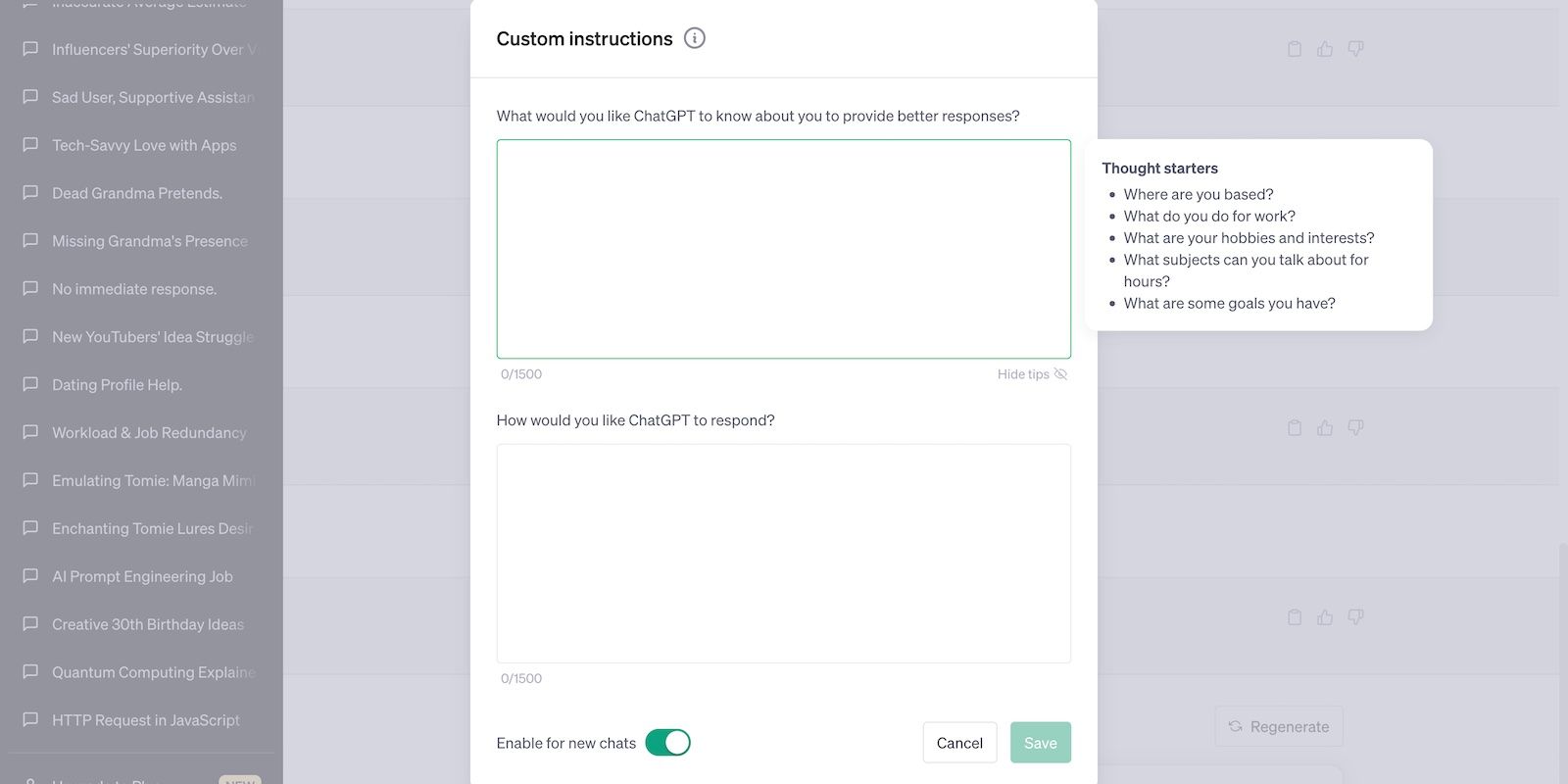Click the thumbs up icon on the middle response
This screenshot has height=784, width=1568.
pyautogui.click(x=1325, y=427)
